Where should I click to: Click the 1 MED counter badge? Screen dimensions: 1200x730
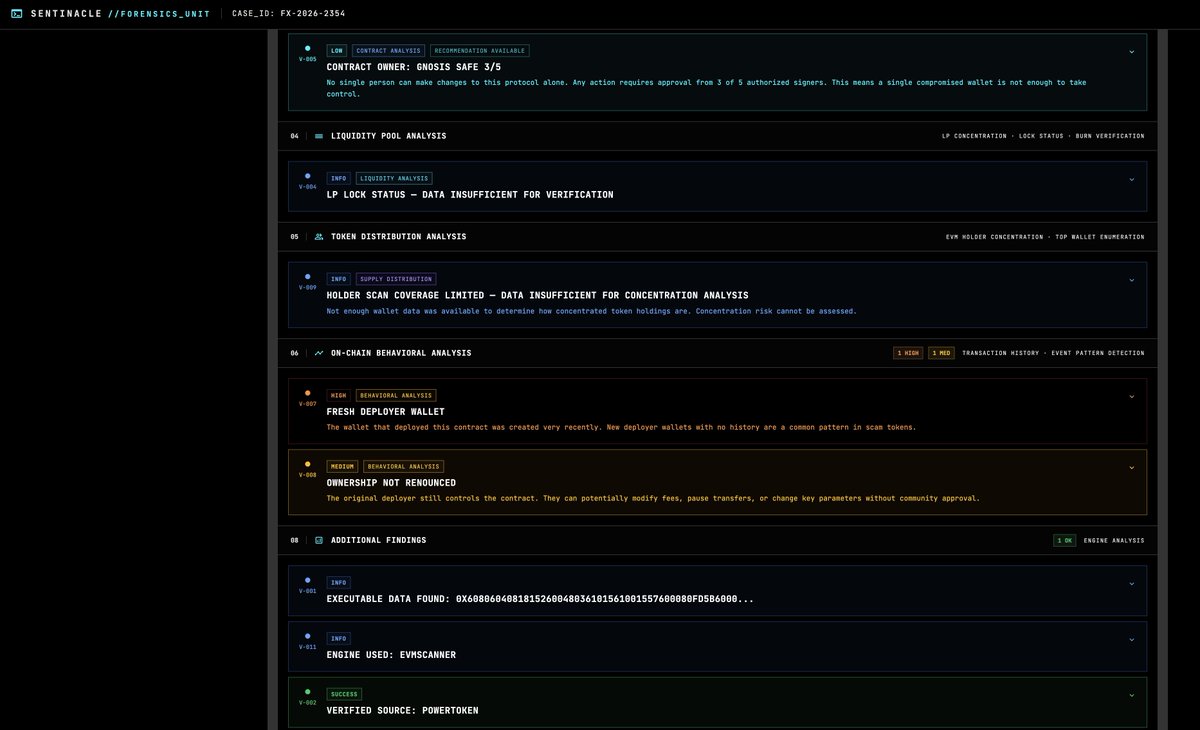[x=941, y=353]
